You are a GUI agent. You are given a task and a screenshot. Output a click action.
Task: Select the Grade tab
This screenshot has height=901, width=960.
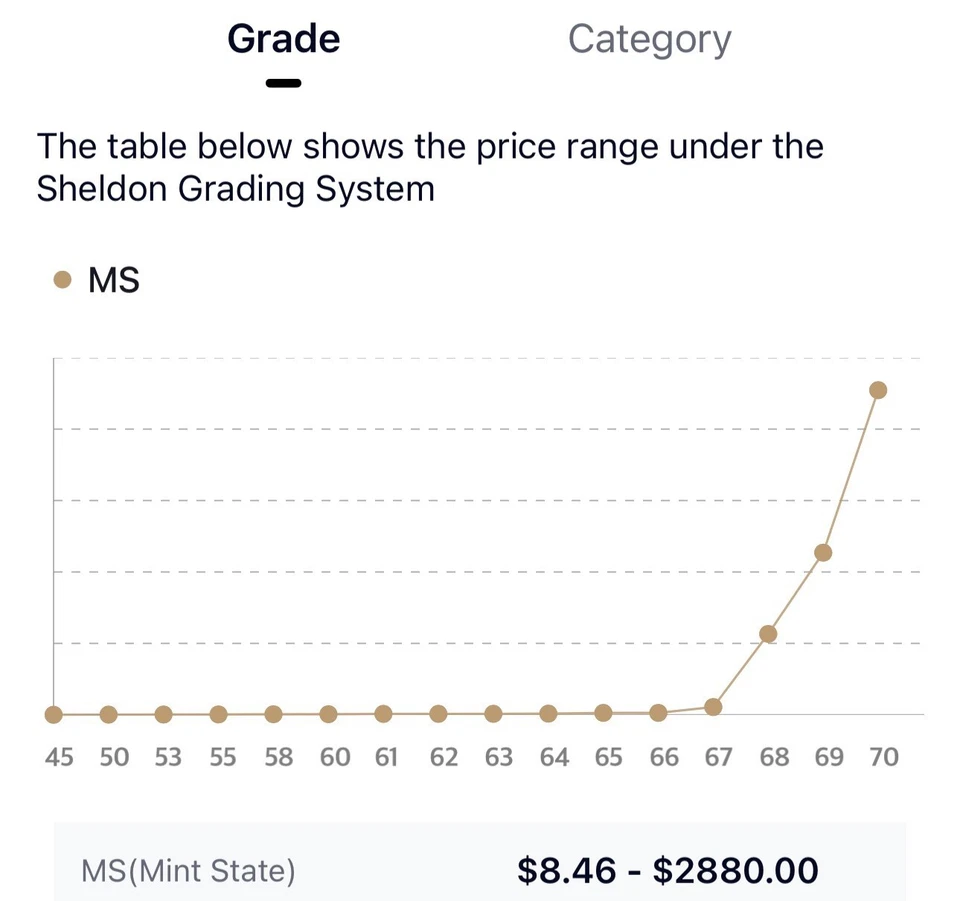[x=284, y=40]
